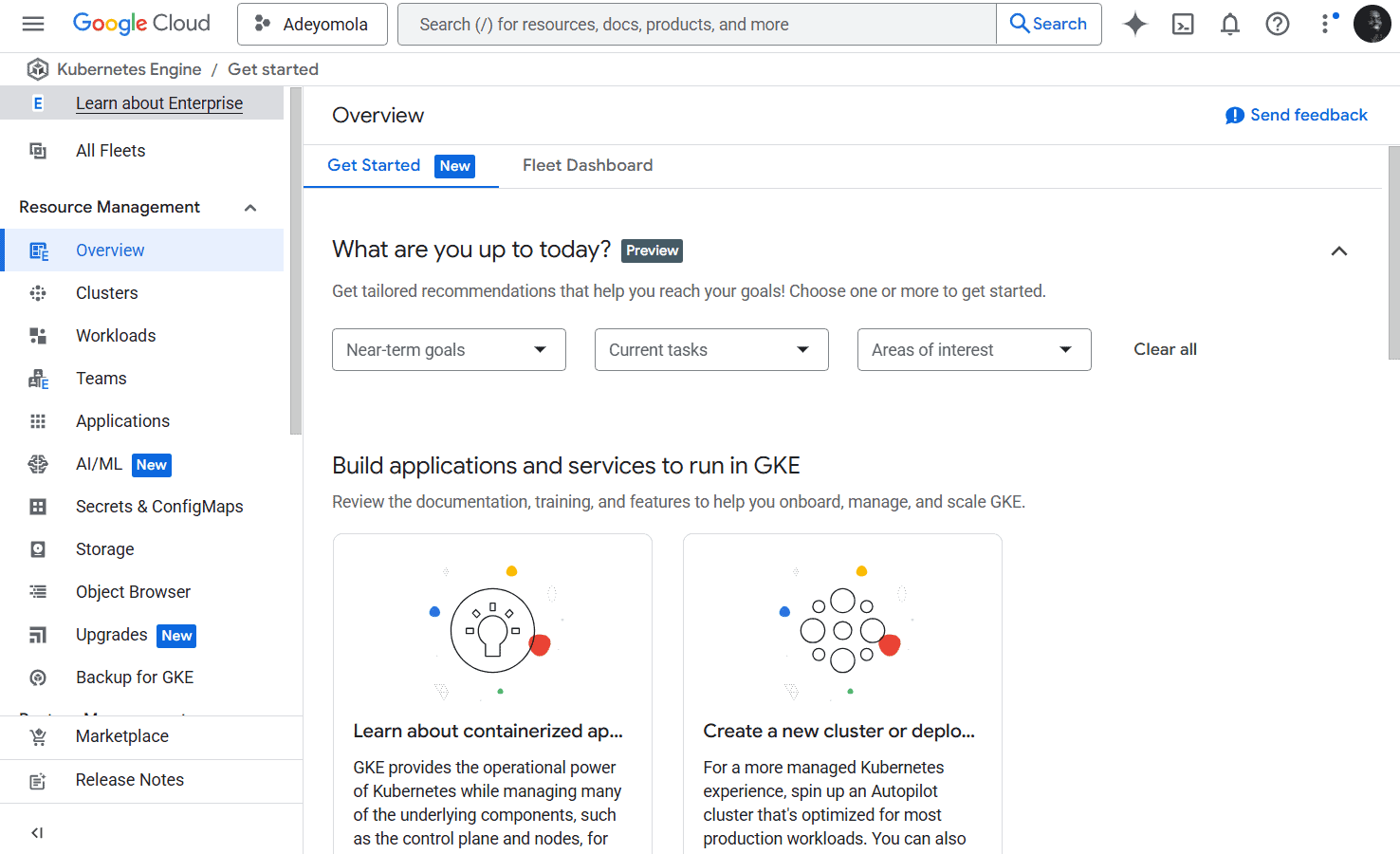Open Storage from the sidebar

tap(142, 549)
